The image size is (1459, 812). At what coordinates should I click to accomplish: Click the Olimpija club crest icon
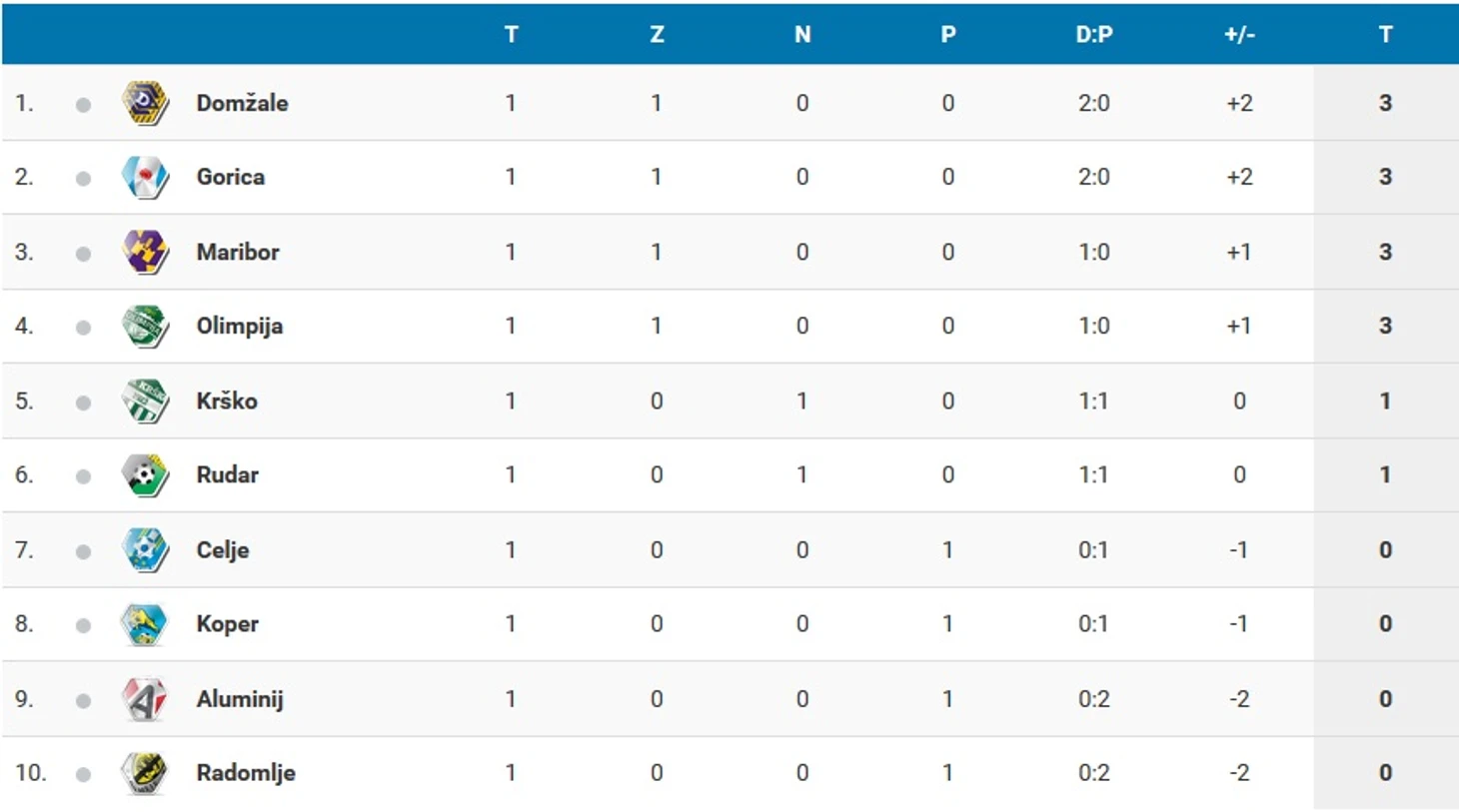[145, 327]
